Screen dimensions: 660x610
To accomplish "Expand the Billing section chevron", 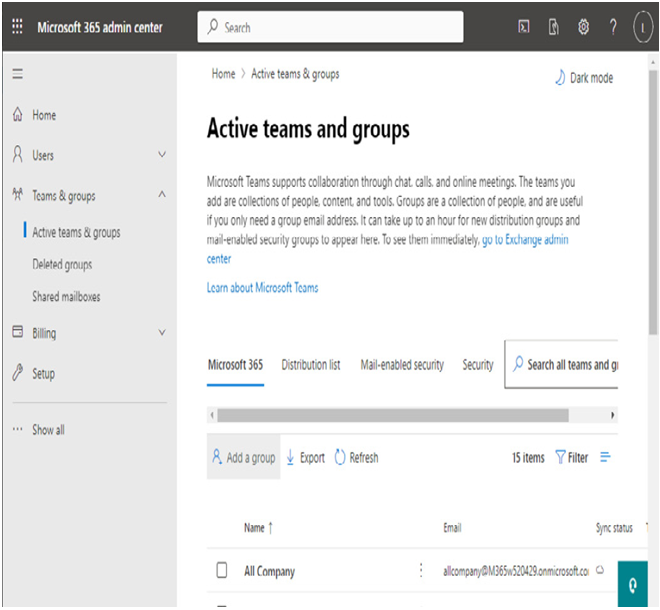I will point(162,333).
